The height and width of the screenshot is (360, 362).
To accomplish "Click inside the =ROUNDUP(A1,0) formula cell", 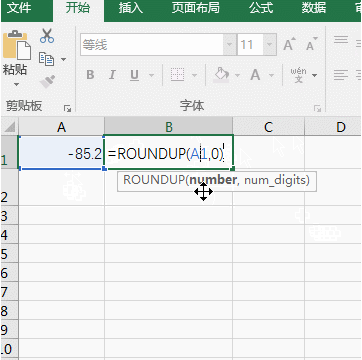I will [x=169, y=154].
